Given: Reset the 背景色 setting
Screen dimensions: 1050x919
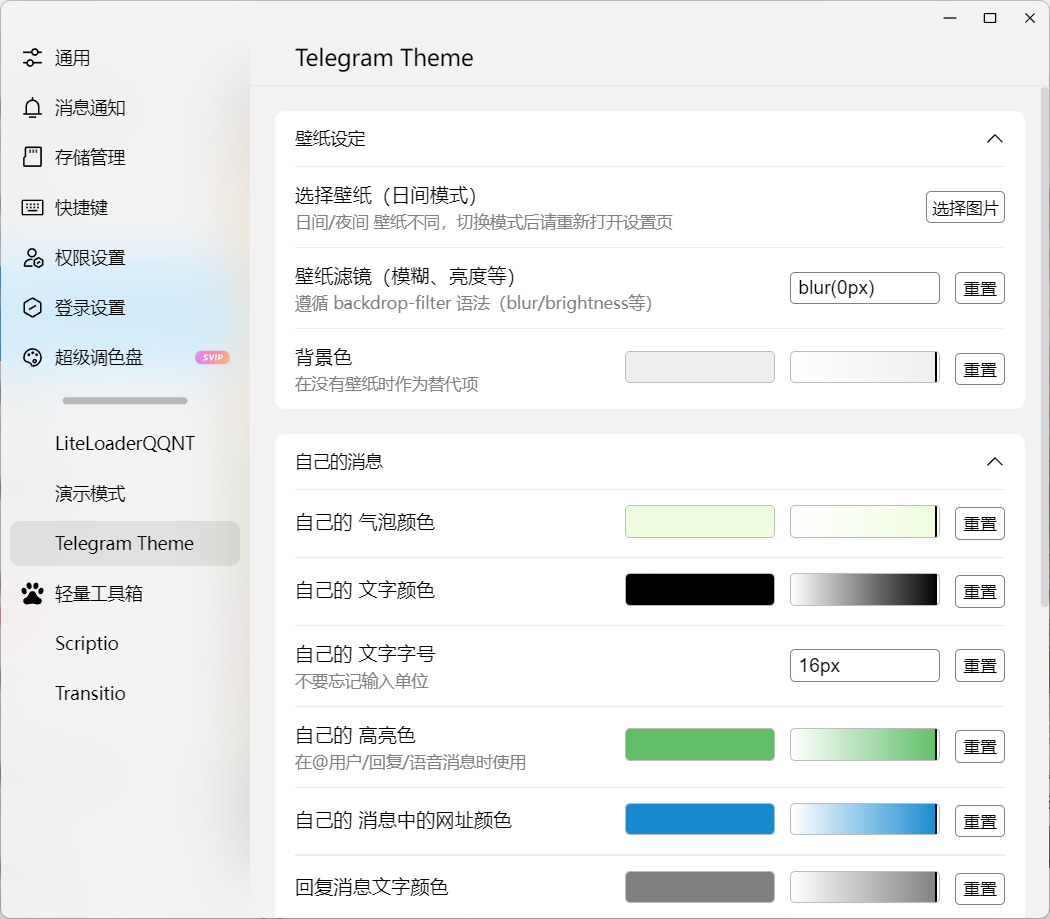Looking at the screenshot, I should click(980, 369).
